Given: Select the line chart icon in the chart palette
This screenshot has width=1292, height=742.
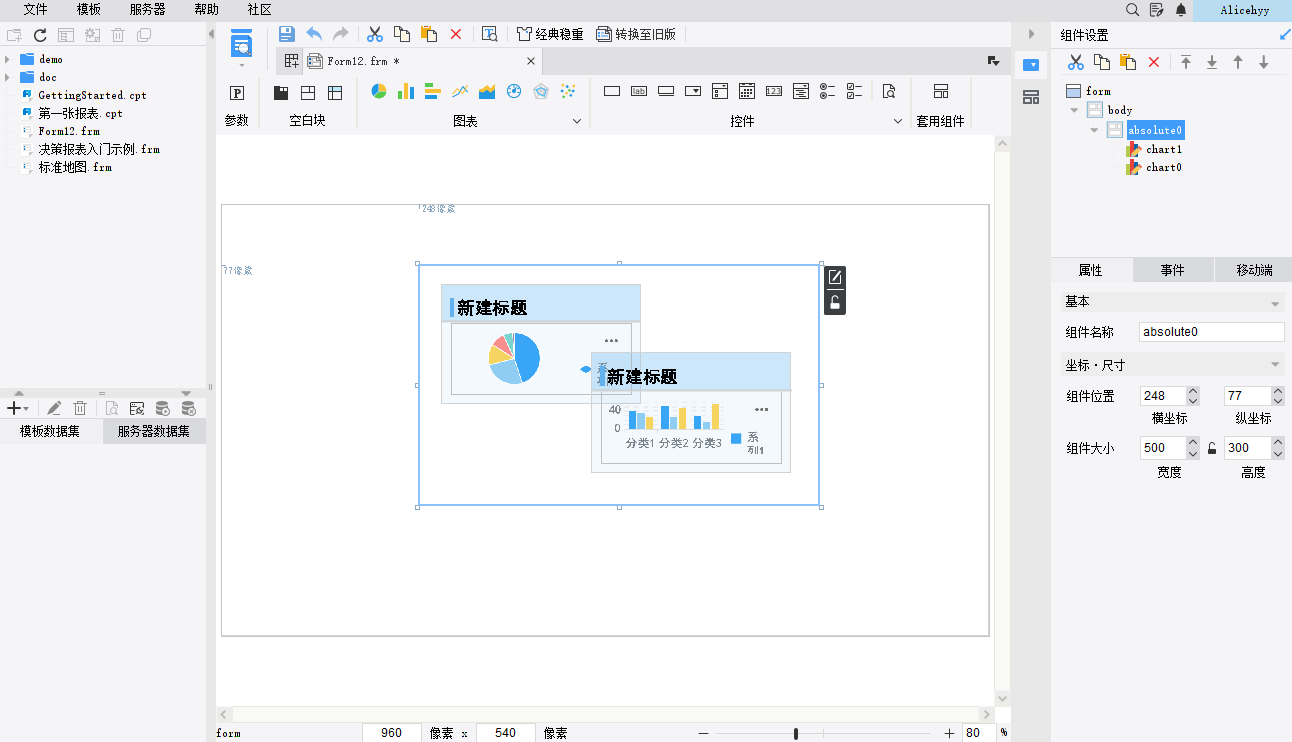Looking at the screenshot, I should 460,91.
